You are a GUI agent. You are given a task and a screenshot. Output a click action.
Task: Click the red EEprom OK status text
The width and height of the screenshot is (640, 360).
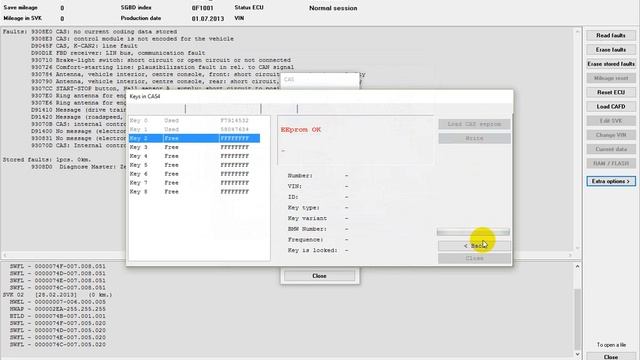[x=301, y=129]
